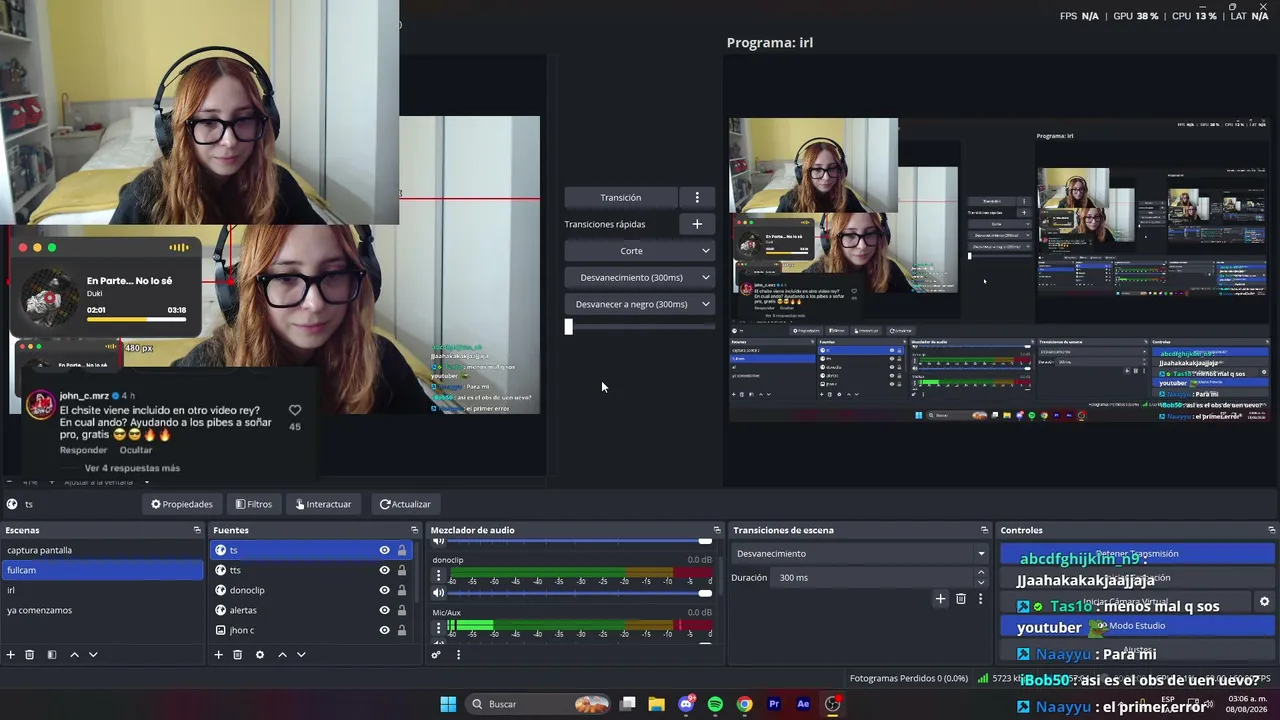
Task: Open Propiedades for the selected source
Action: point(182,504)
